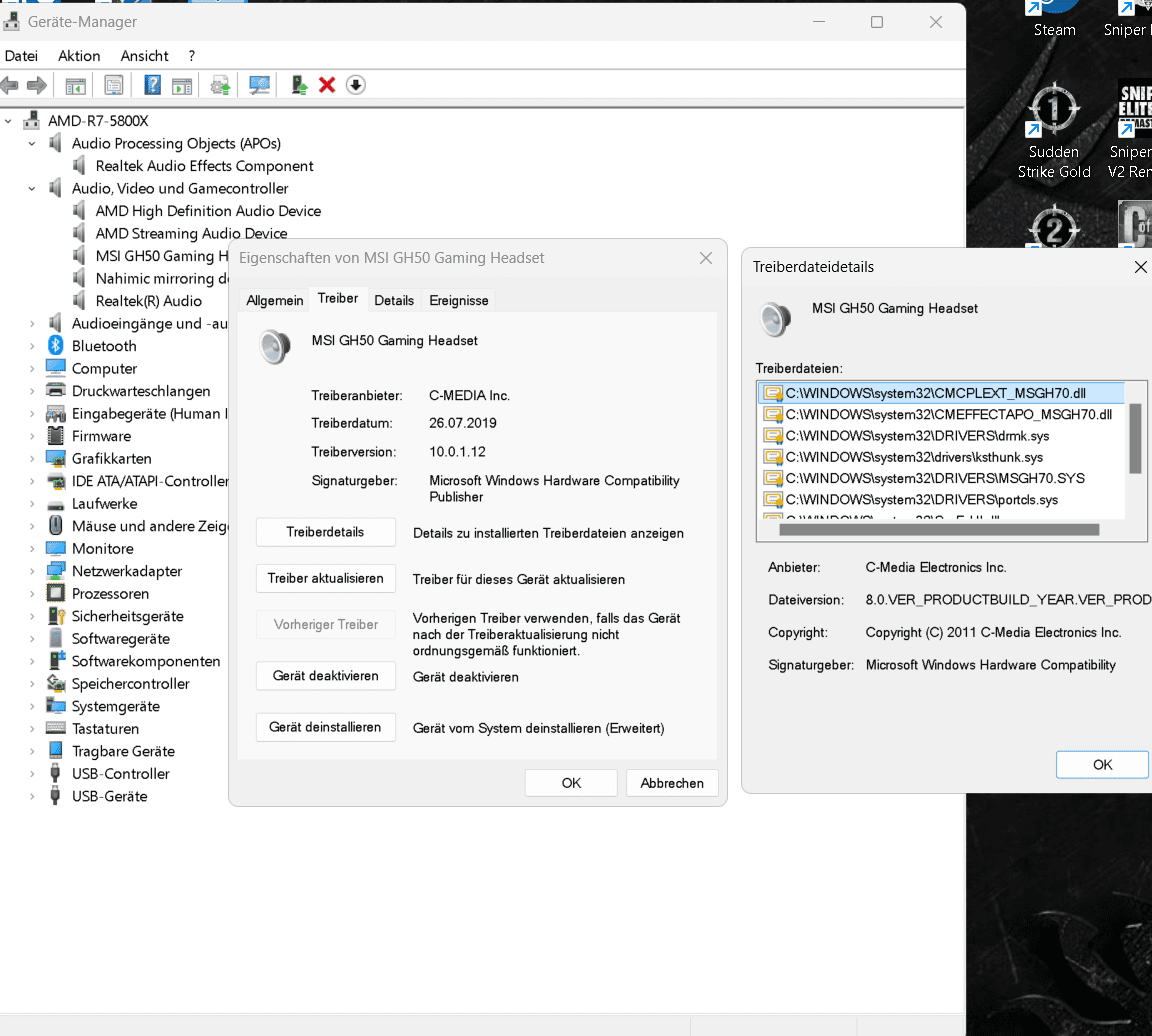Viewport: 1152px width, 1036px height.
Task: Open the Datei menu
Action: (x=21, y=56)
